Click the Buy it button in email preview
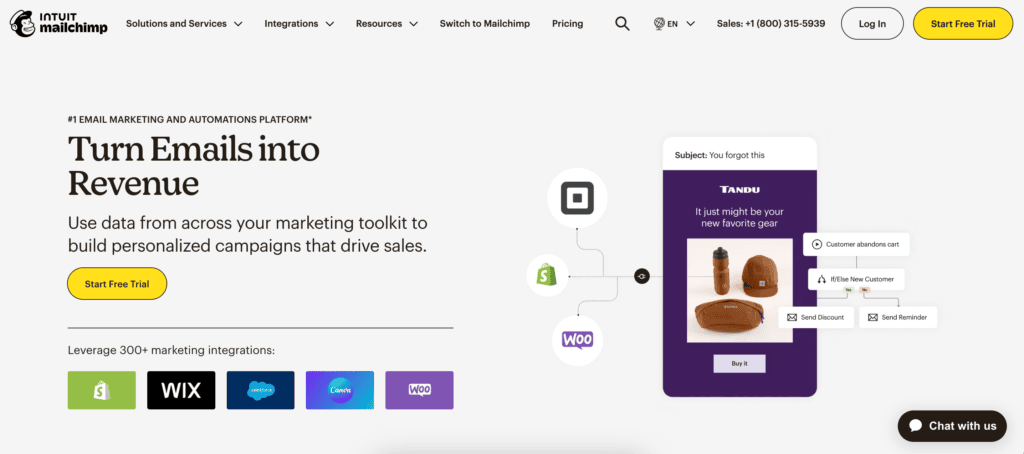1024x454 pixels. tap(739, 363)
